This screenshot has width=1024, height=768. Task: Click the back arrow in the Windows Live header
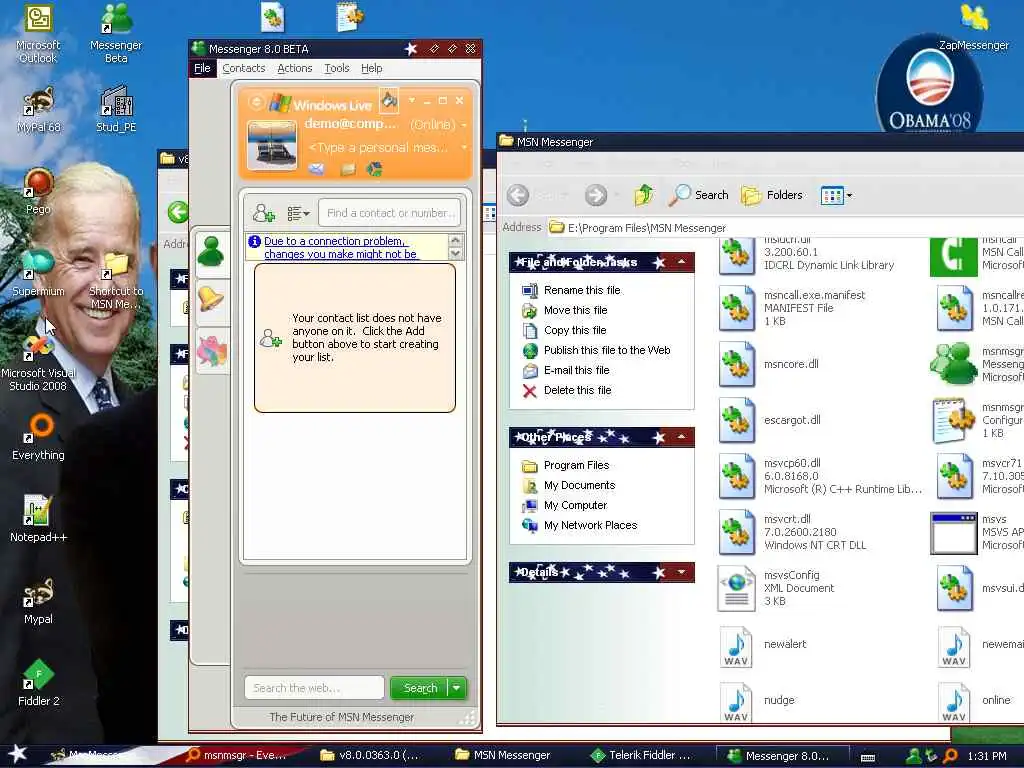[257, 102]
